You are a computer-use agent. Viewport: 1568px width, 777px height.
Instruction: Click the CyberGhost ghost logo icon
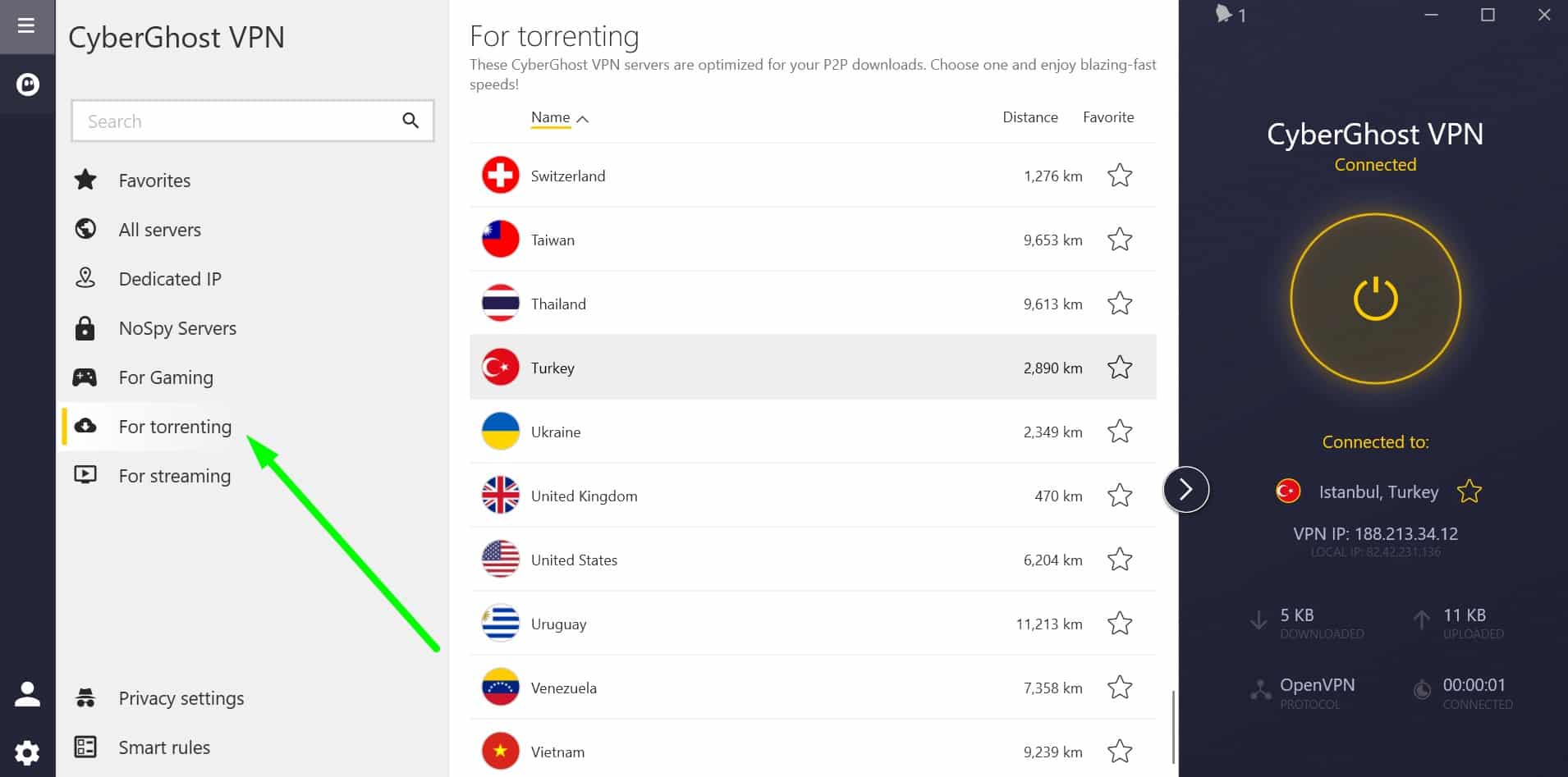tap(27, 85)
